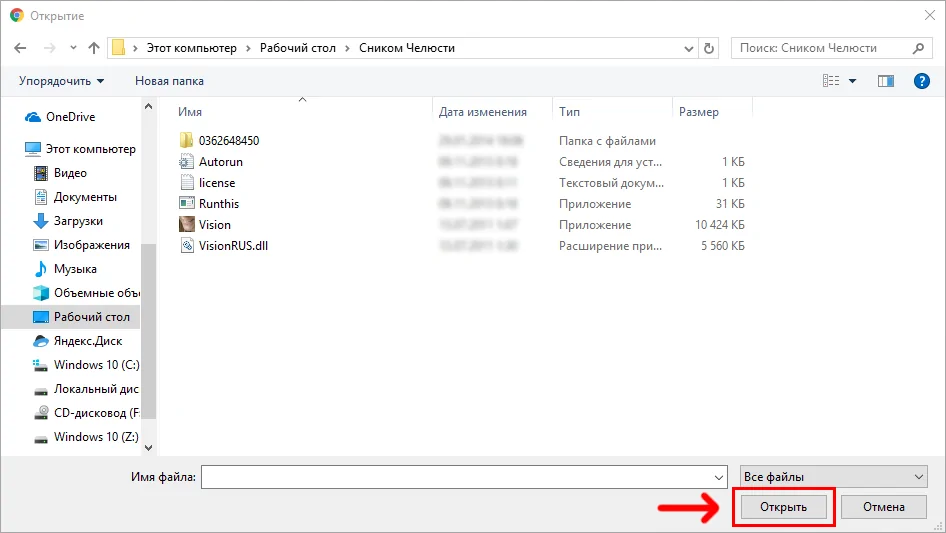Click the OneDrive cloud icon in sidebar
Viewport: 946px width, 533px height.
pyautogui.click(x=33, y=117)
